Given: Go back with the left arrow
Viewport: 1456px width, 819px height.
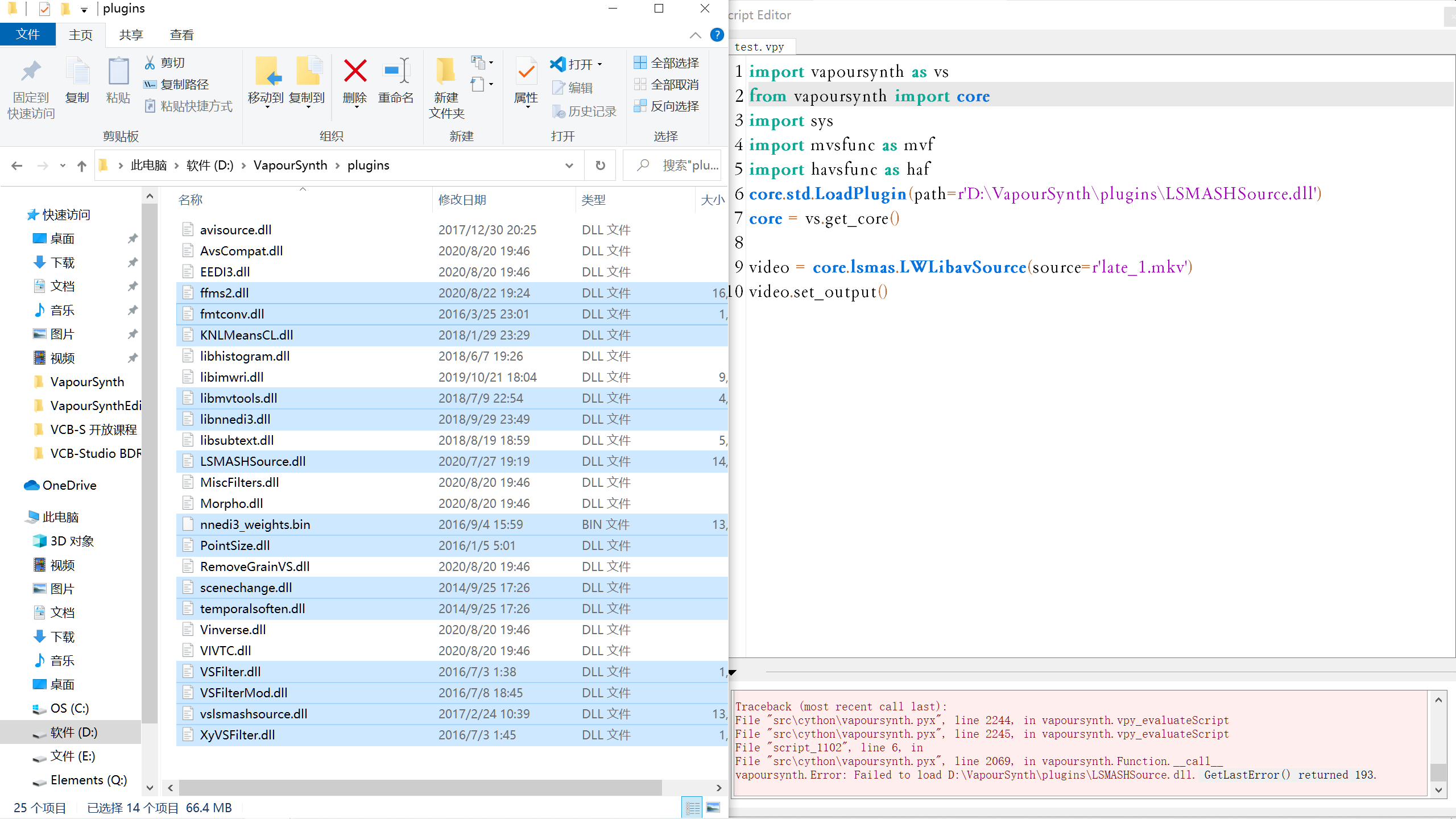Looking at the screenshot, I should coord(17,166).
